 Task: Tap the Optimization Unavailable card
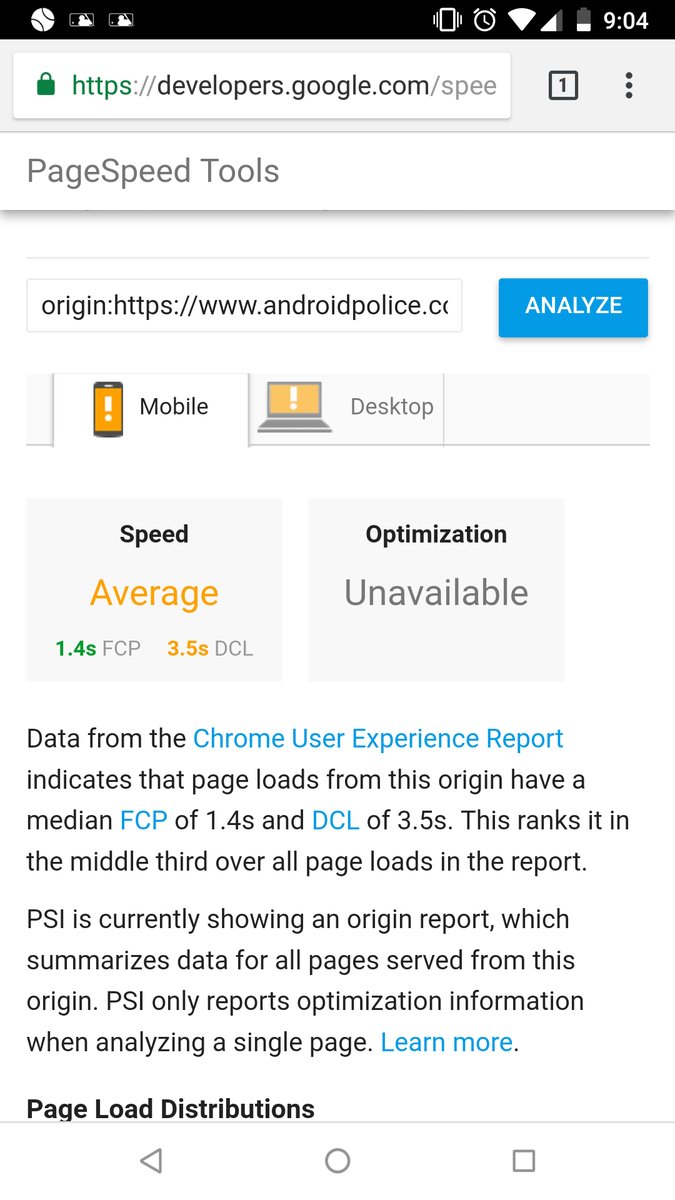coord(436,590)
